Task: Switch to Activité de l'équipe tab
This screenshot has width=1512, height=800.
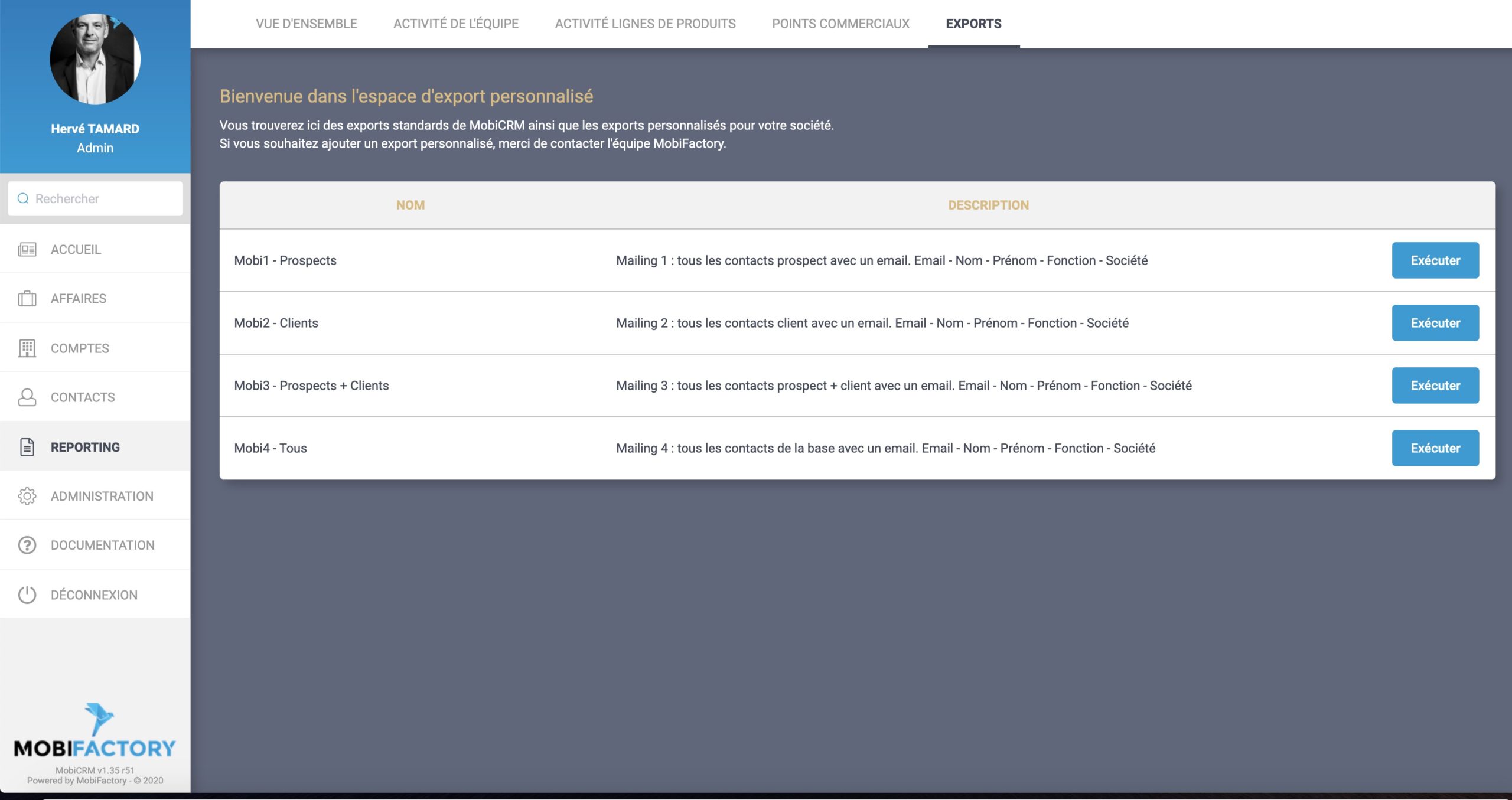Action: point(455,24)
